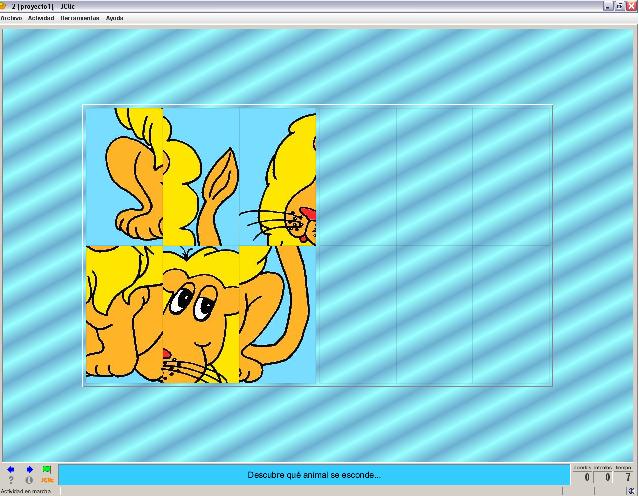Image resolution: width=639 pixels, height=496 pixels.
Task: Open the Herramientas menu
Action: 80,18
